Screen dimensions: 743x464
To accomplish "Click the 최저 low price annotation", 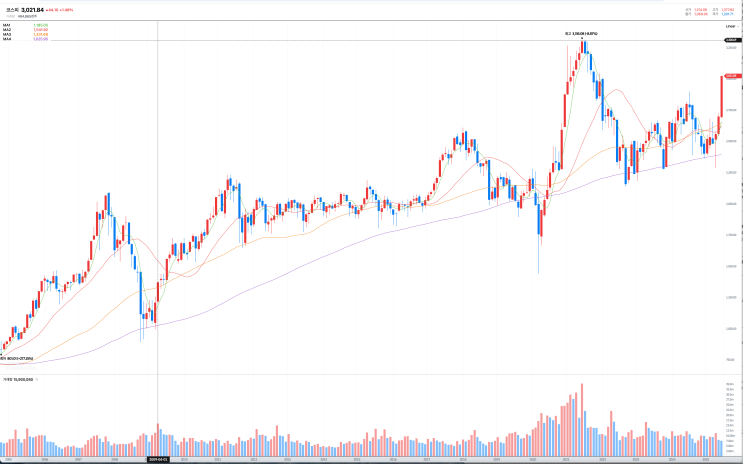I will (x=16, y=358).
